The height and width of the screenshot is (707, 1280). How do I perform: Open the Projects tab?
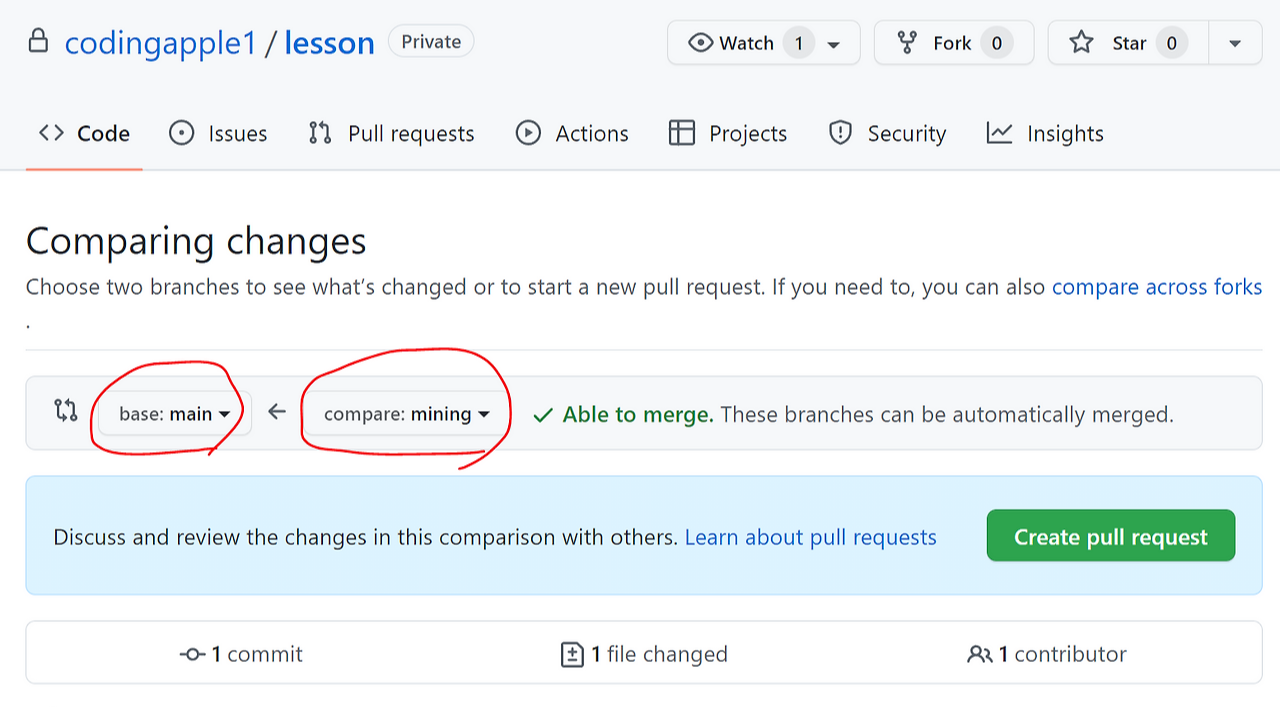(x=728, y=134)
